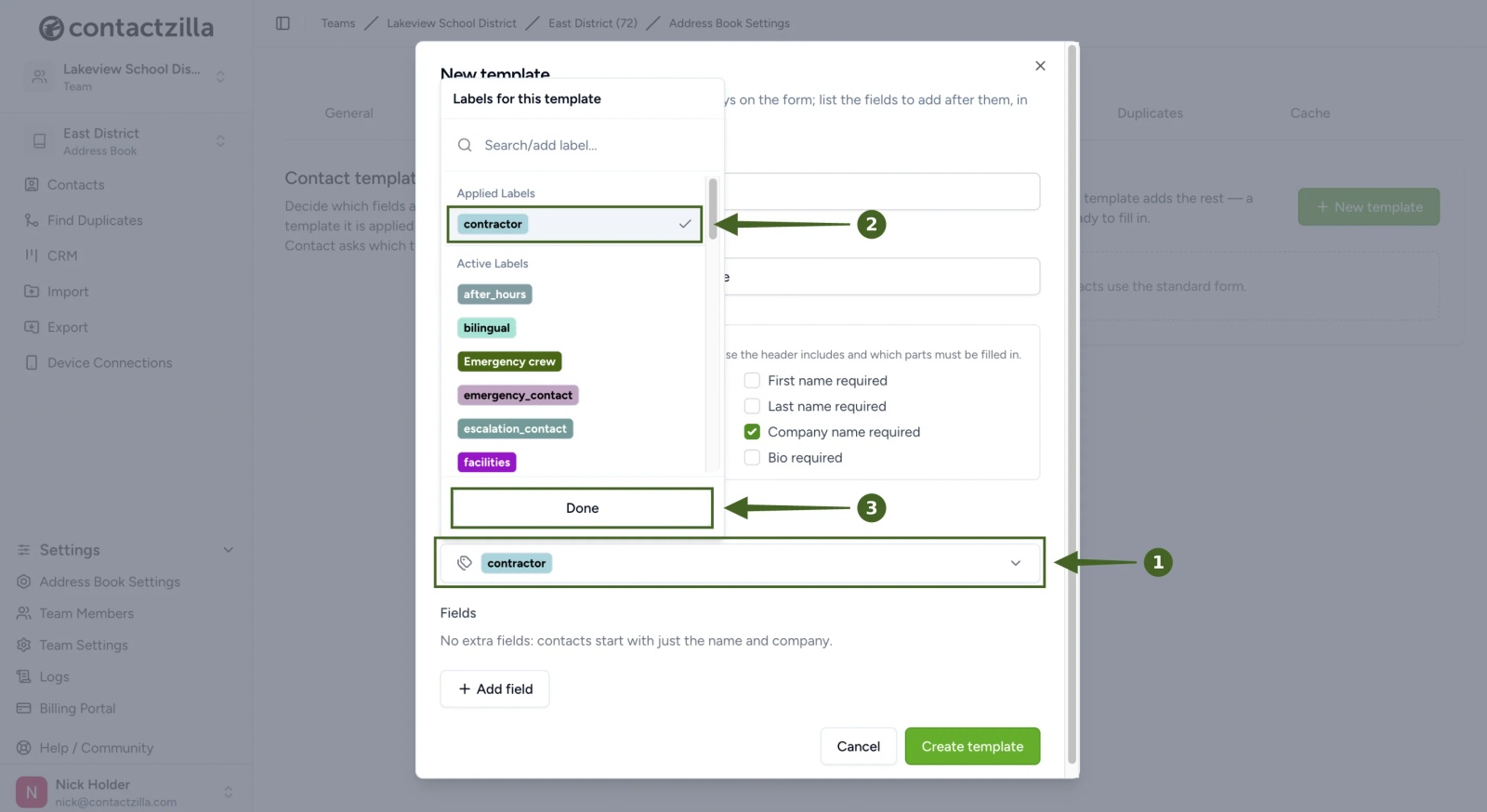Click the Create template button

click(972, 746)
